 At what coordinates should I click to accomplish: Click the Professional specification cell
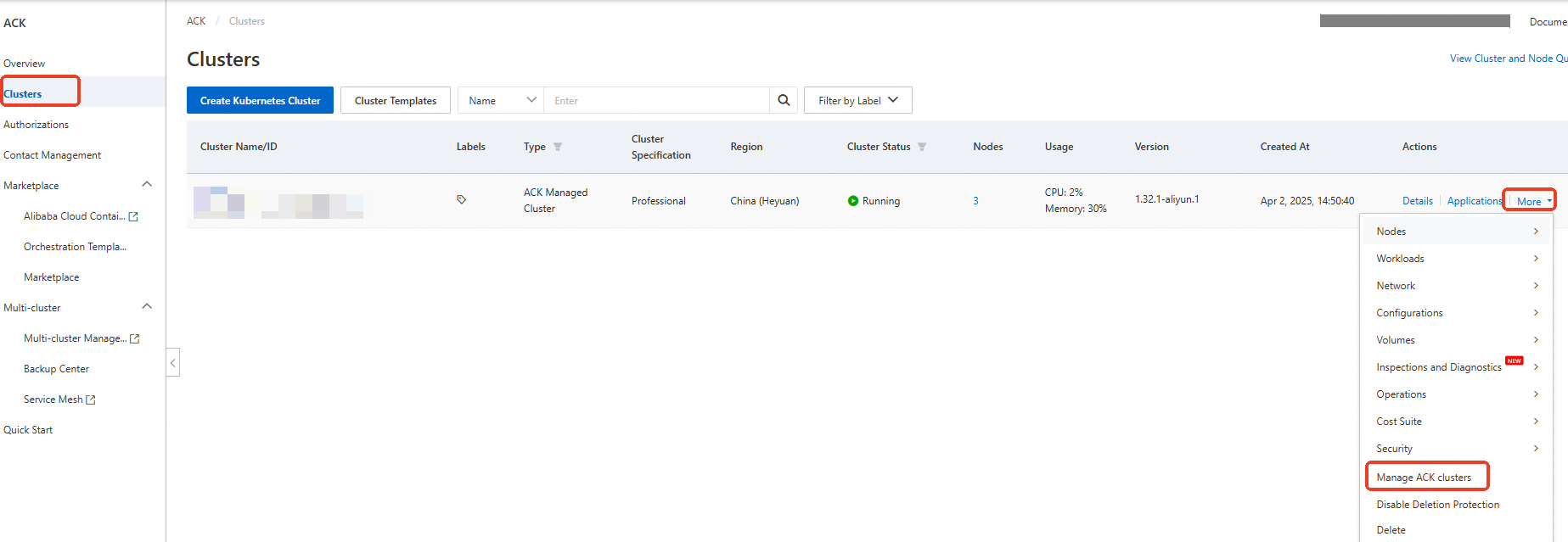click(x=659, y=201)
